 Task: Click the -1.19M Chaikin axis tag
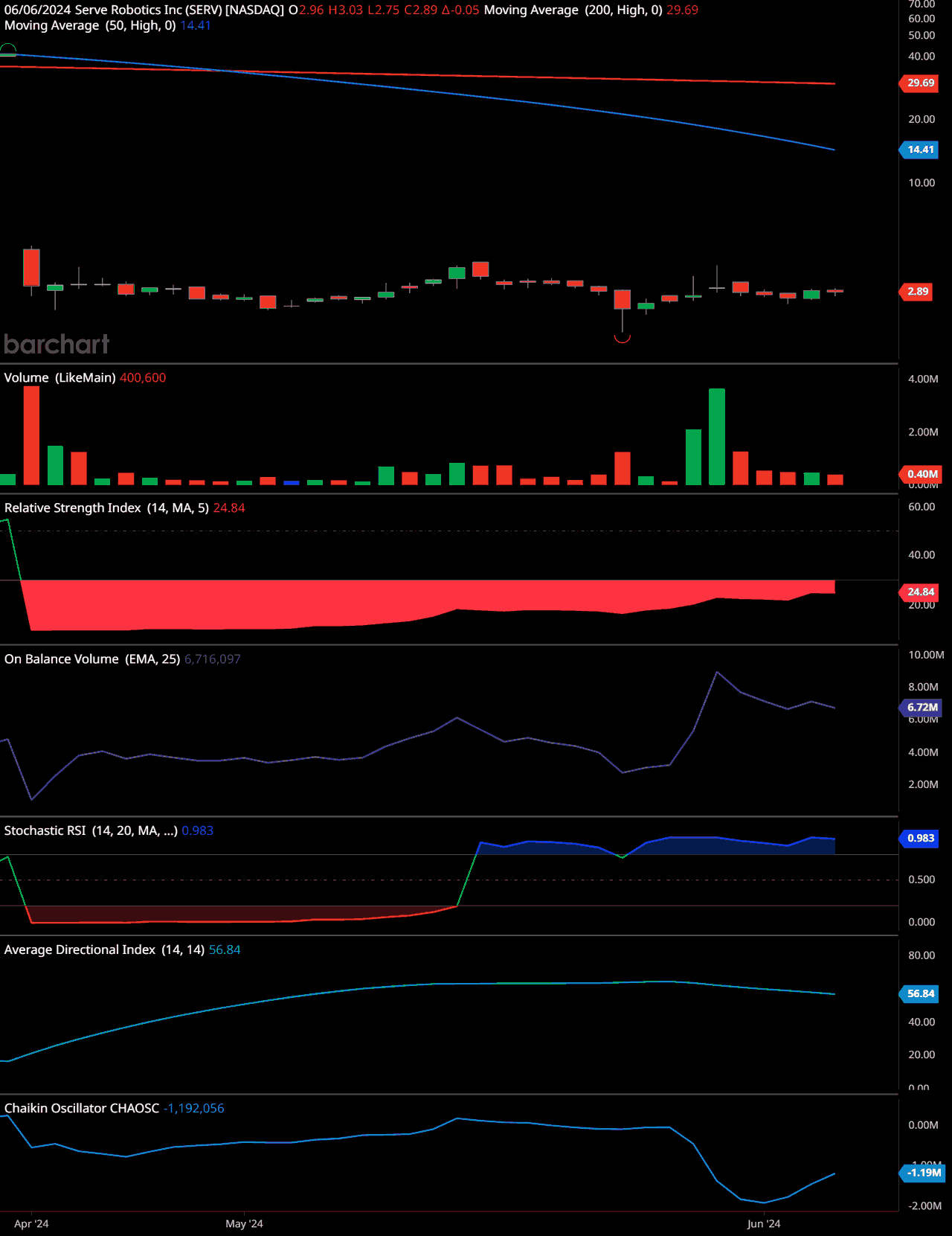923,1173
